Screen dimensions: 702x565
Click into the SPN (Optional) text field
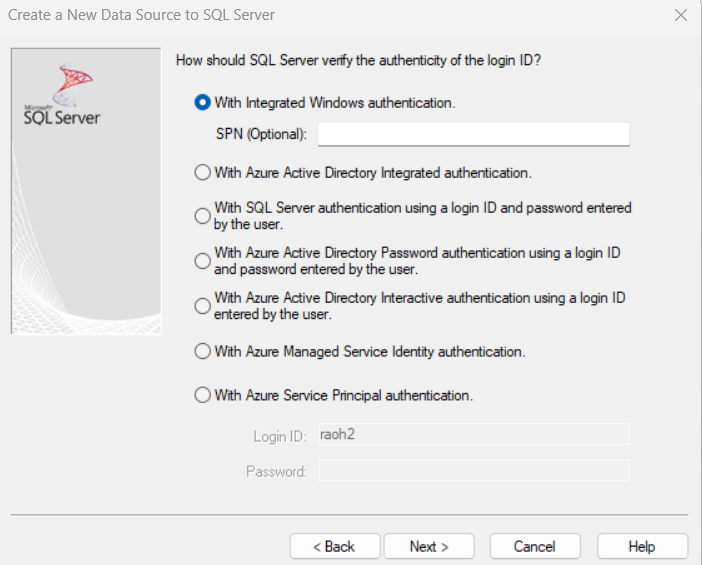point(473,134)
